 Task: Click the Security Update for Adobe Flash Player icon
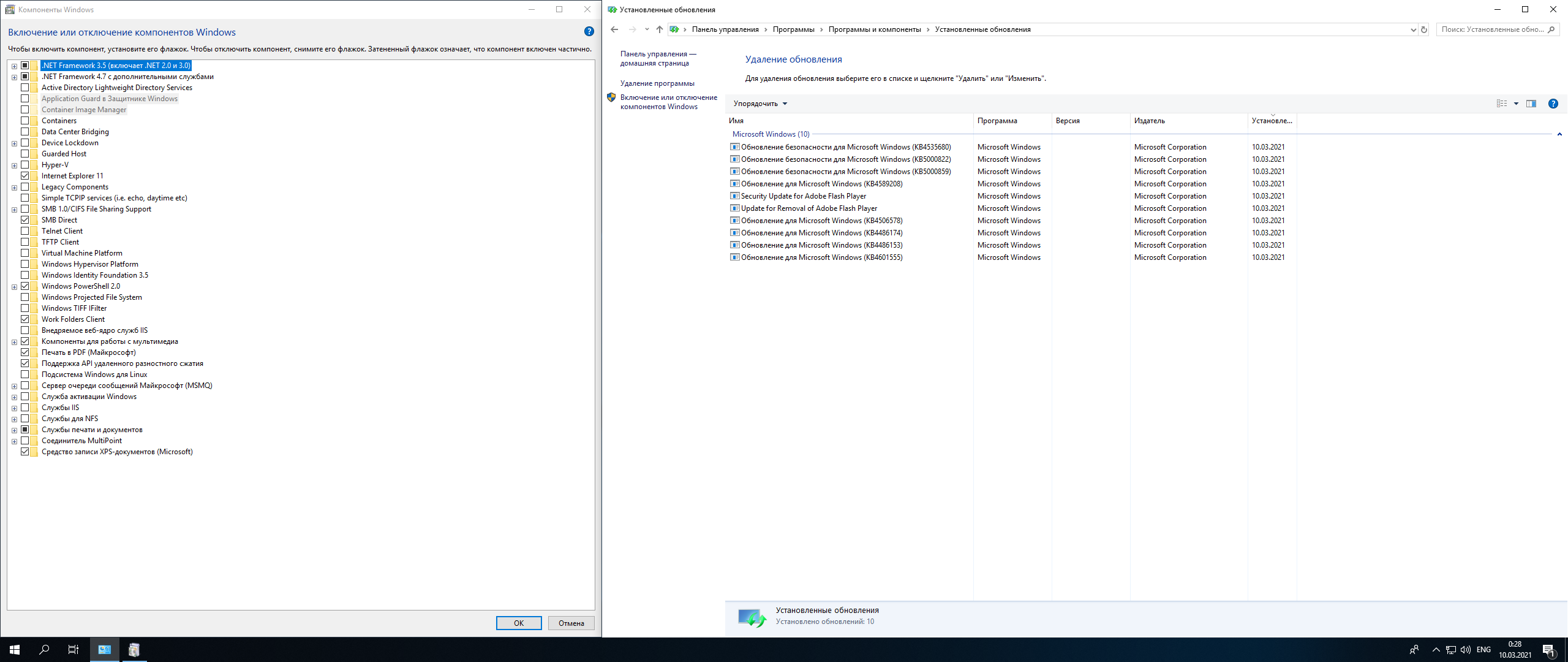coord(734,196)
